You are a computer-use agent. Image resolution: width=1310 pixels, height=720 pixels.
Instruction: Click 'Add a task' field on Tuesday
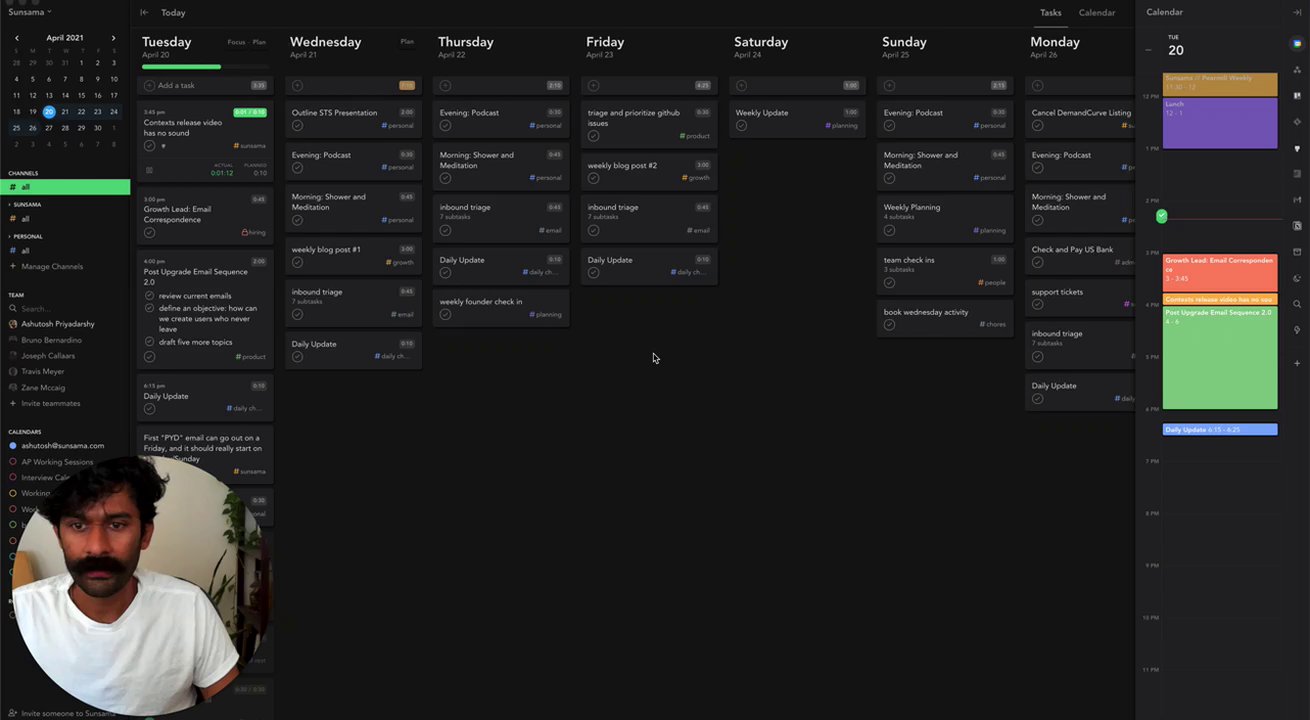[205, 86]
